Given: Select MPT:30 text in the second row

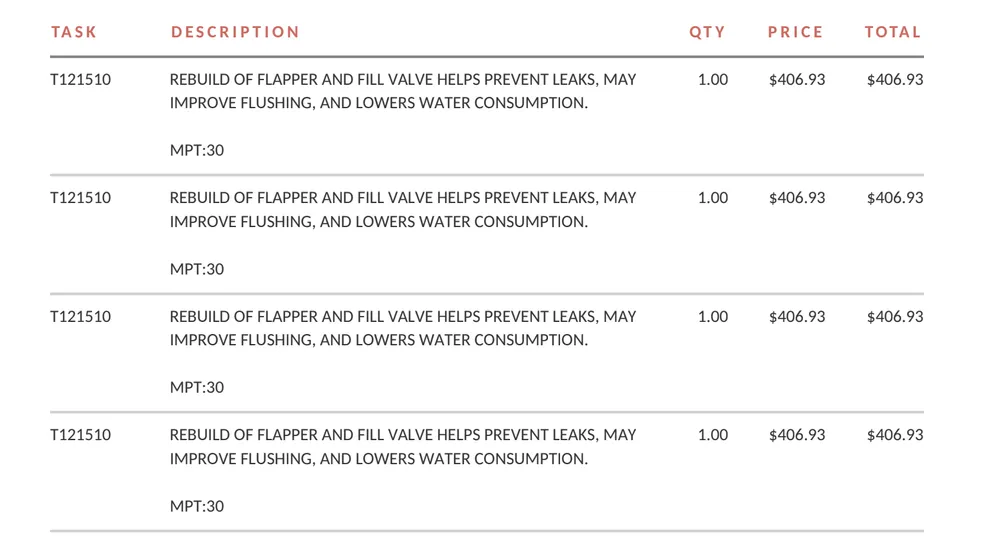Looking at the screenshot, I should (x=197, y=269).
